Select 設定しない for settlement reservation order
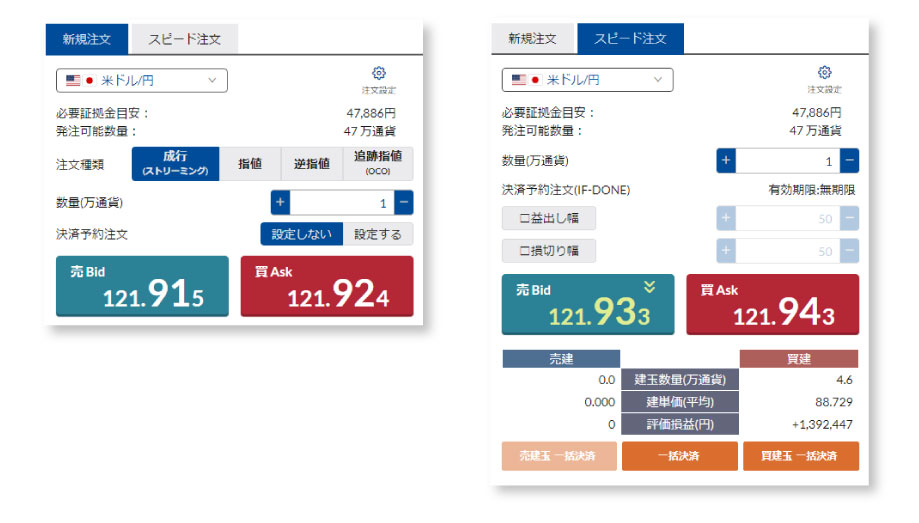This screenshot has height=523, width=919. tap(301, 234)
